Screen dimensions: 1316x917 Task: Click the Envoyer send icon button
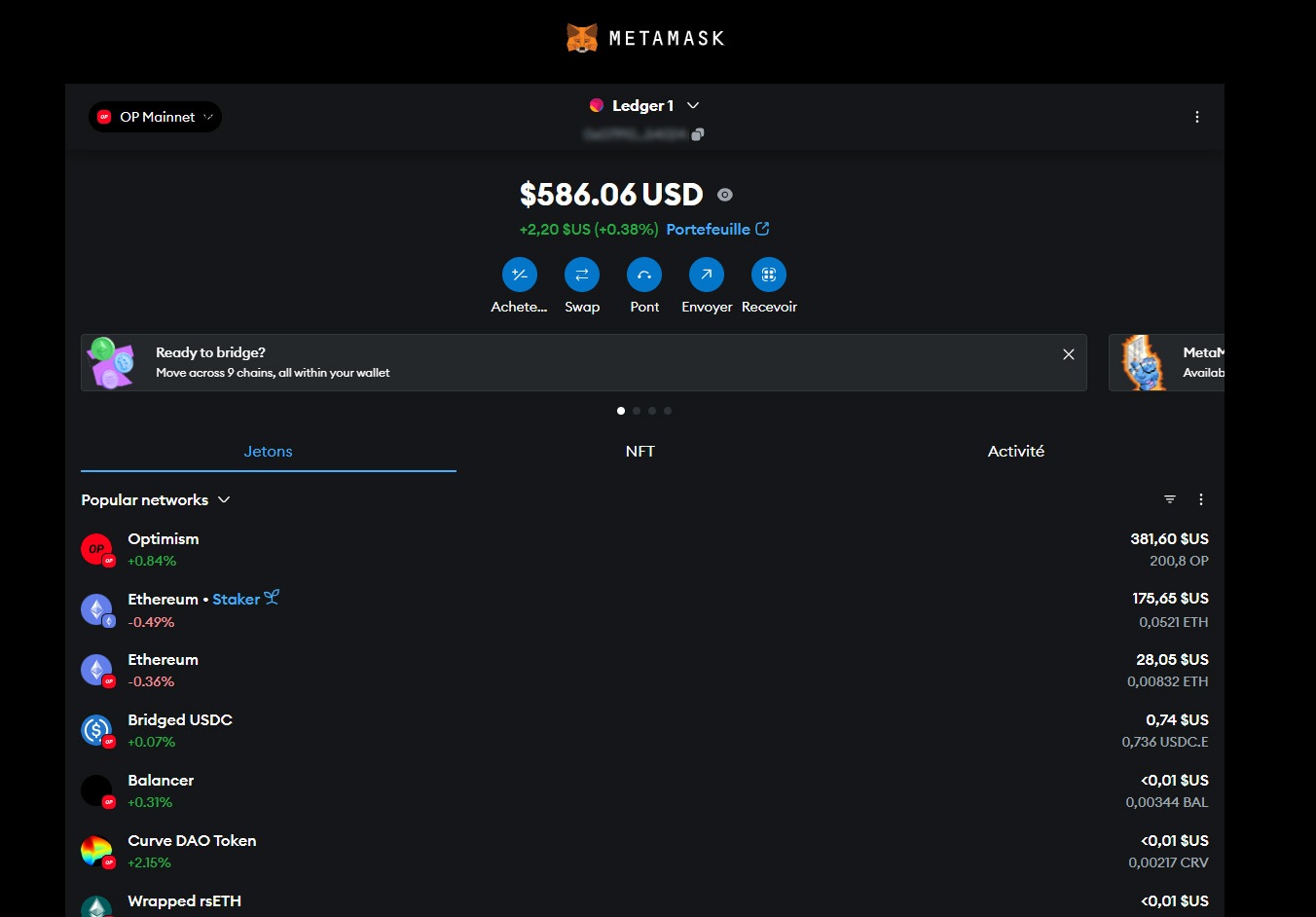(707, 275)
